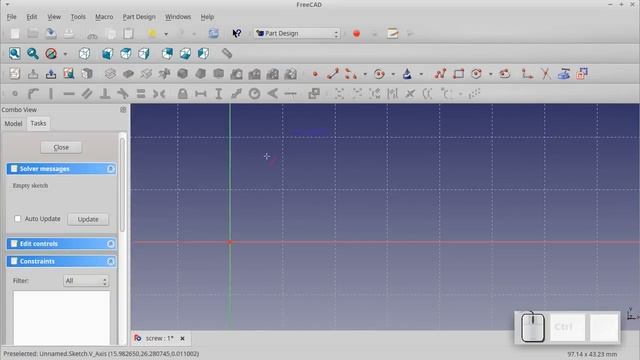640x360 pixels.
Task: Toggle the Auto Update checkbox
Action: pyautogui.click(x=18, y=219)
